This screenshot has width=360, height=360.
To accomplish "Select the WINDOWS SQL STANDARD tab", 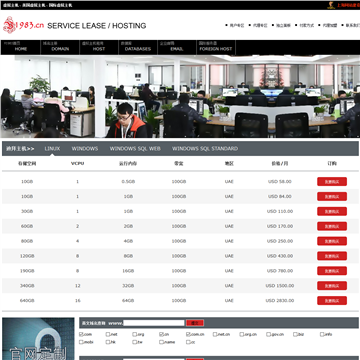I will [x=205, y=149].
